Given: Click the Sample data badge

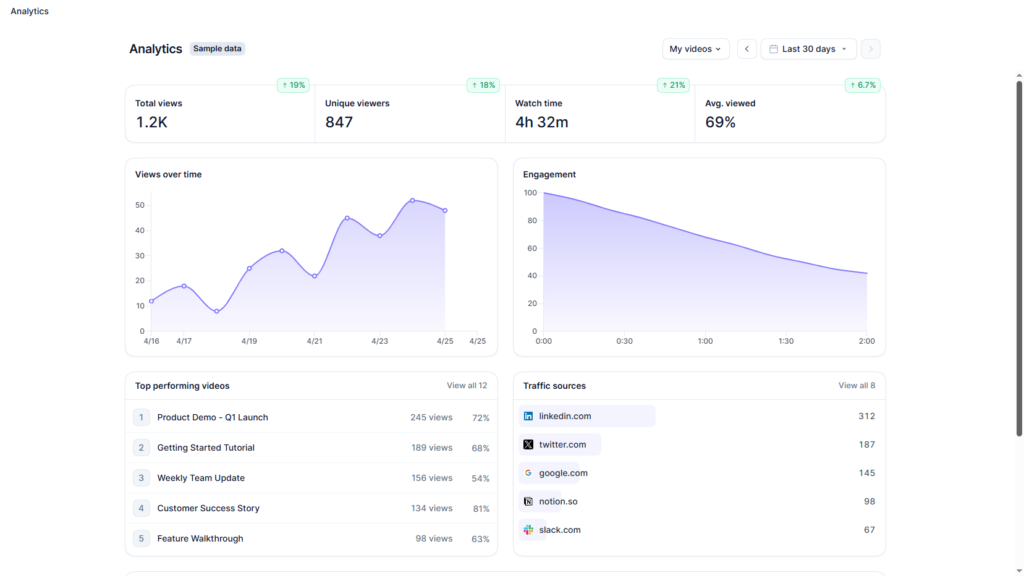Looking at the screenshot, I should pos(217,48).
